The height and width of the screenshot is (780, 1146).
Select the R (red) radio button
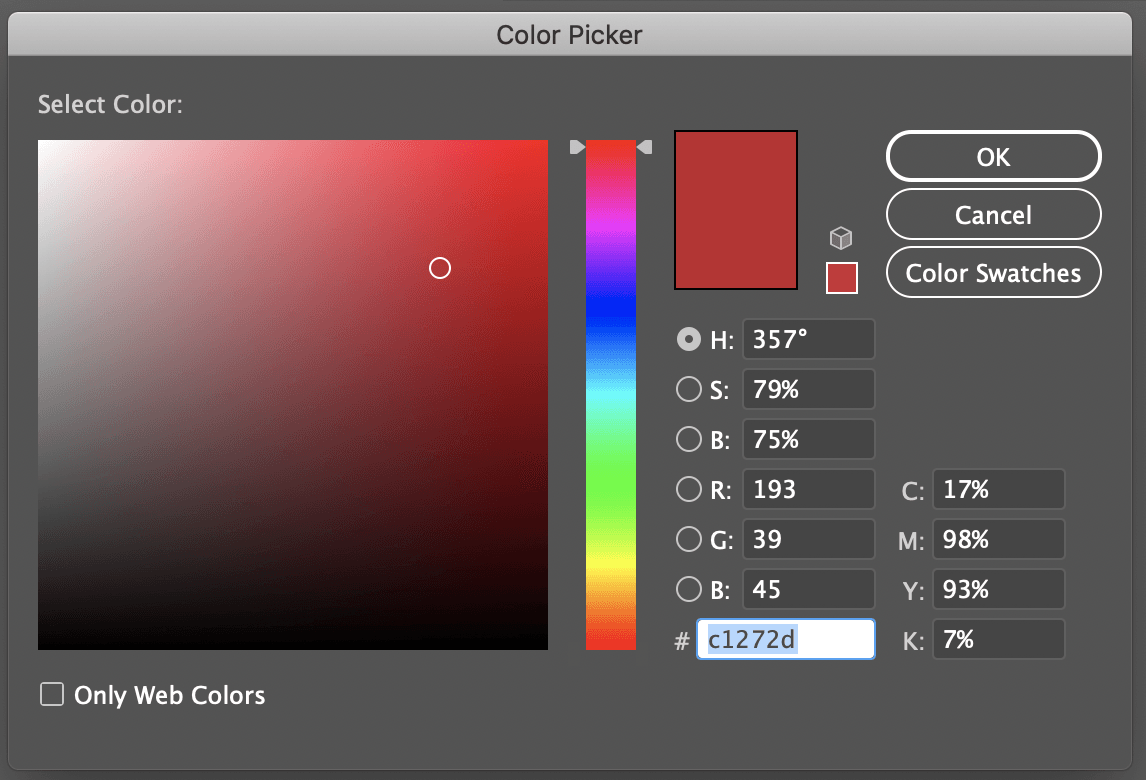pyautogui.click(x=689, y=489)
